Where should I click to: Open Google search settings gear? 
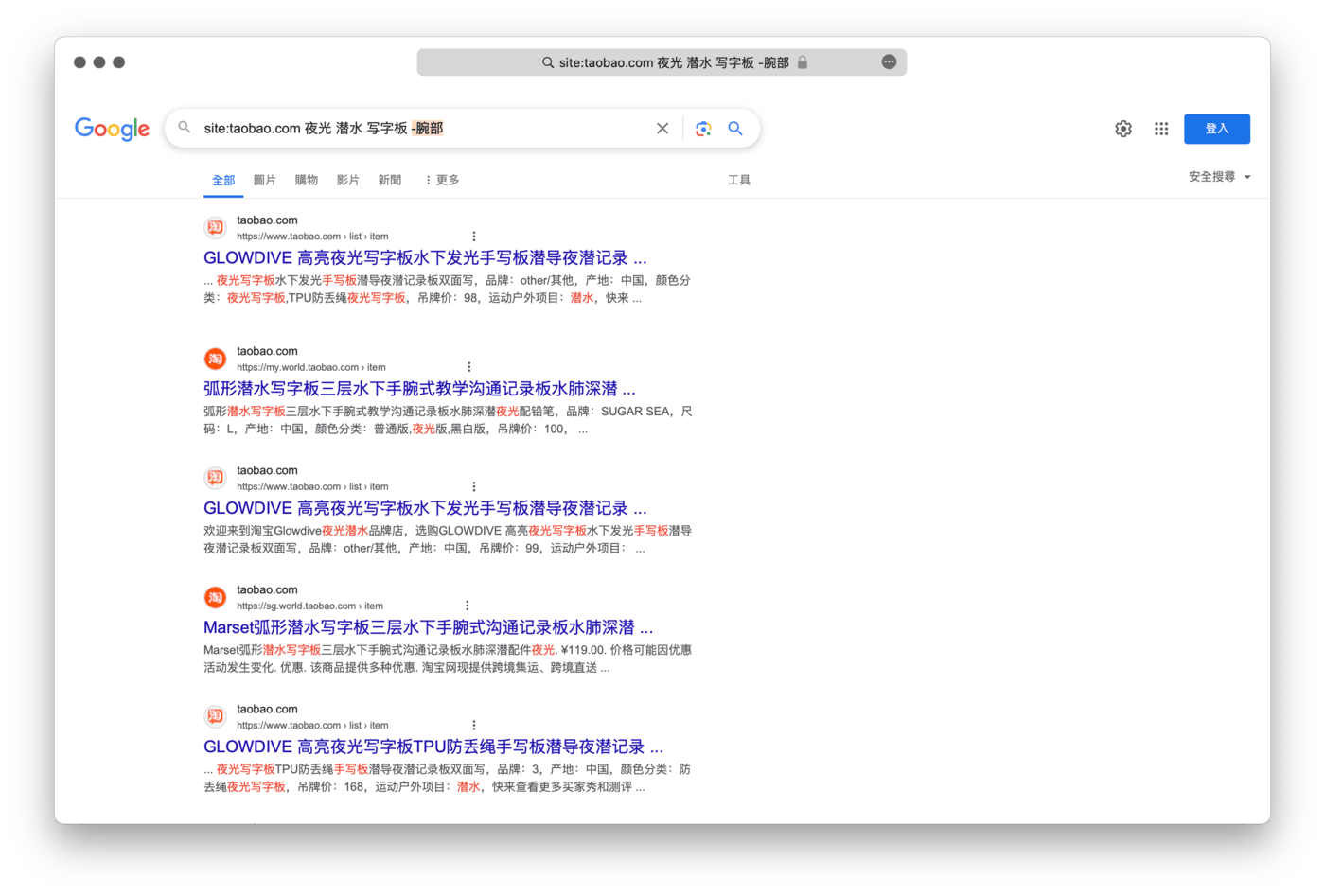click(1122, 129)
